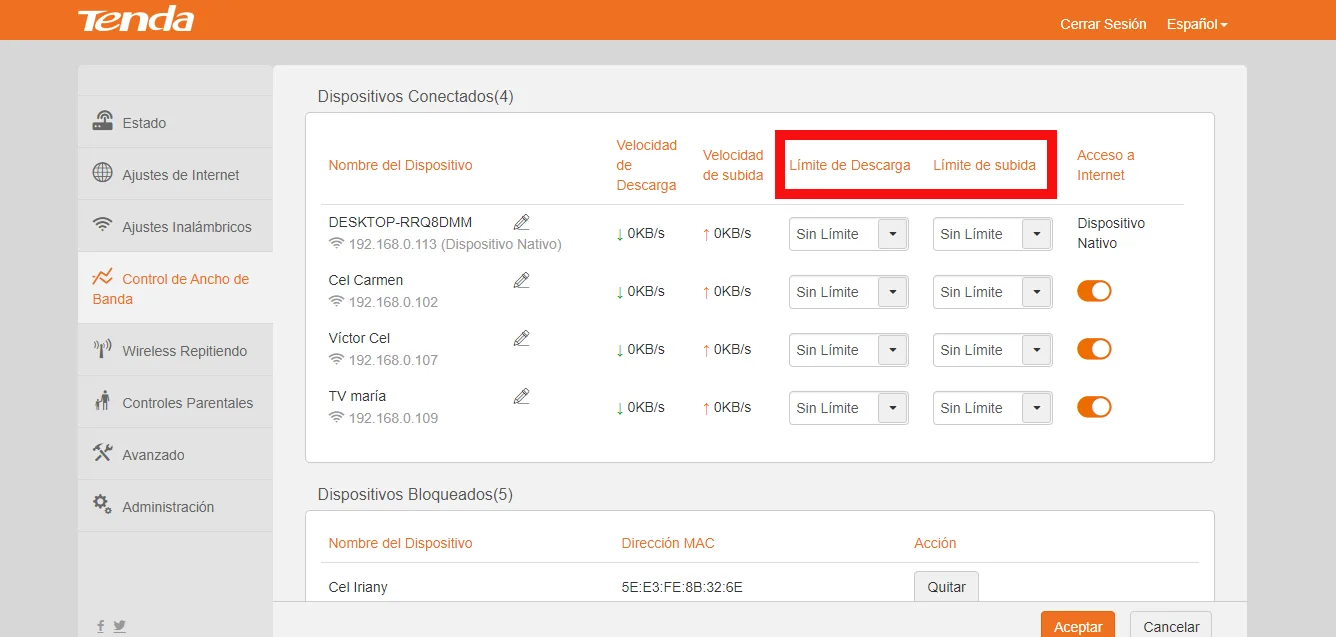Remove blocked device Cel Iriany with Quitar
The height and width of the screenshot is (637, 1336).
945,586
